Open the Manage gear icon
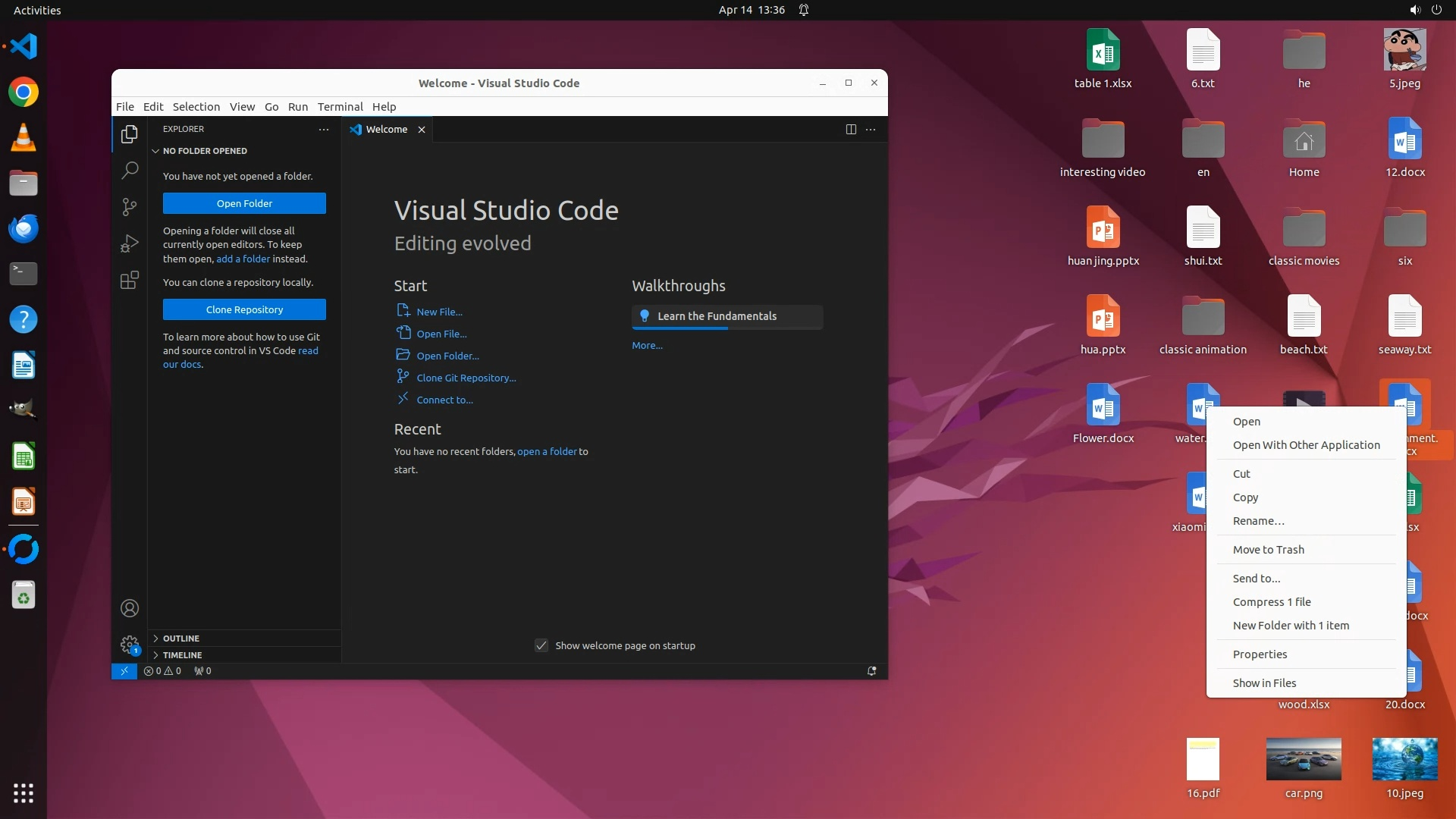This screenshot has width=1456, height=819. [130, 645]
